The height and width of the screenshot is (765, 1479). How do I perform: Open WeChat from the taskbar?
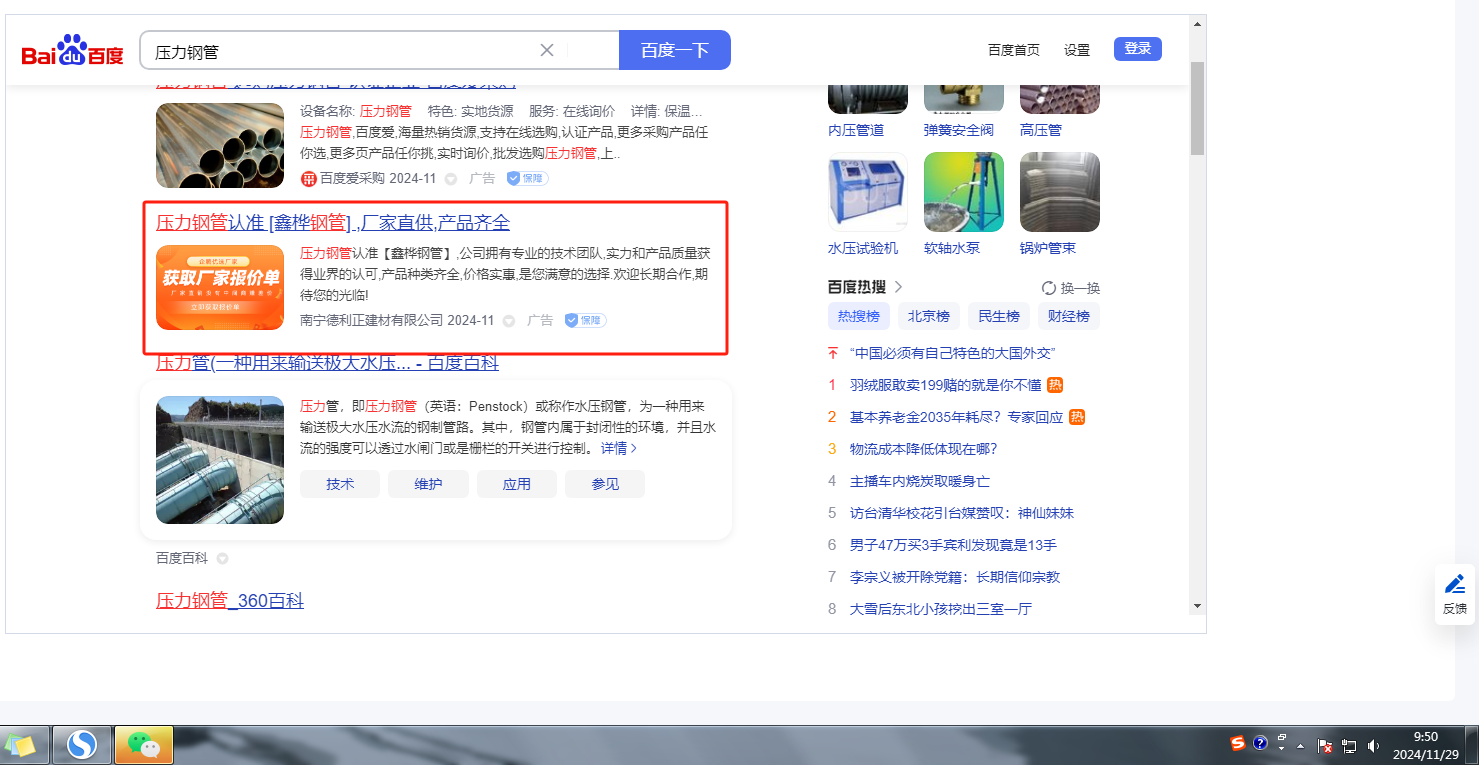pos(144,745)
